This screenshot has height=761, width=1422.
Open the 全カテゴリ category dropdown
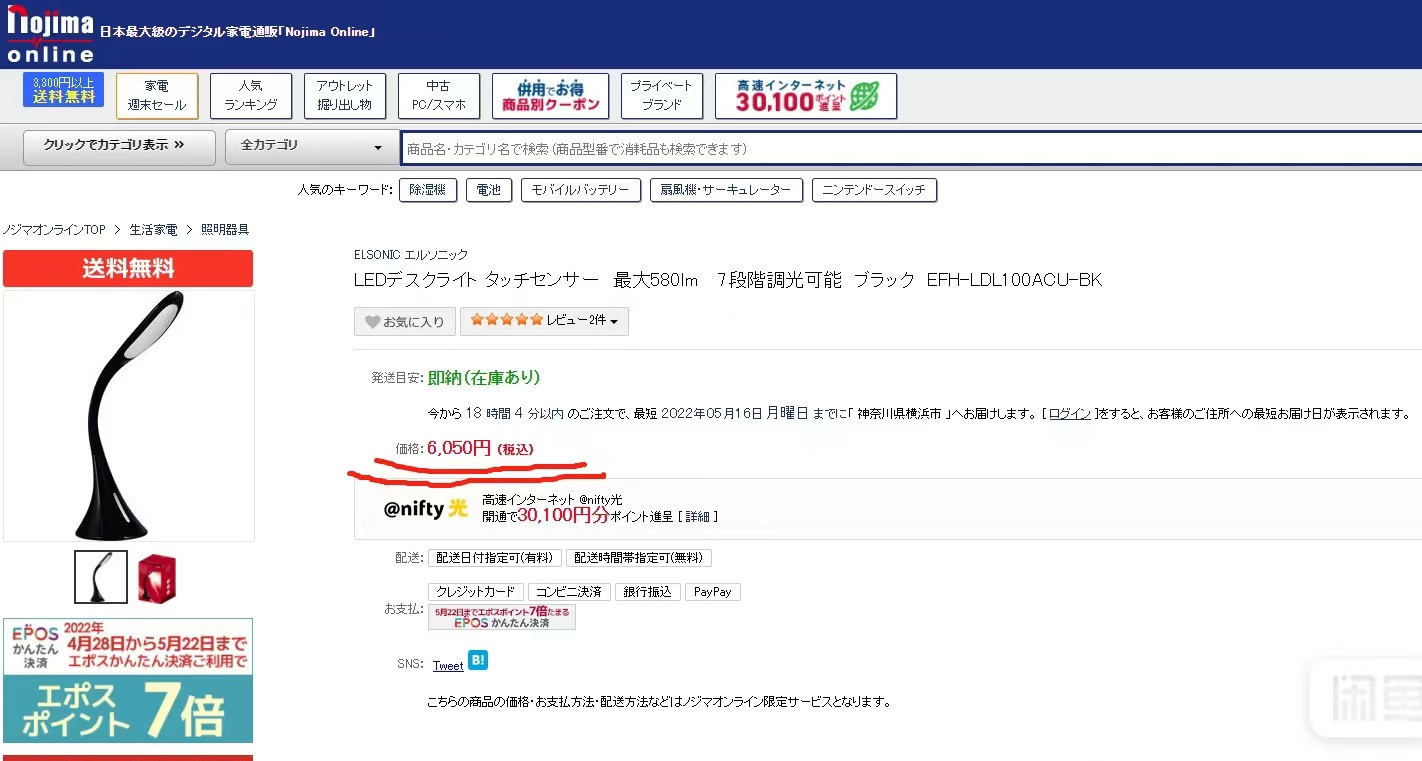310,146
